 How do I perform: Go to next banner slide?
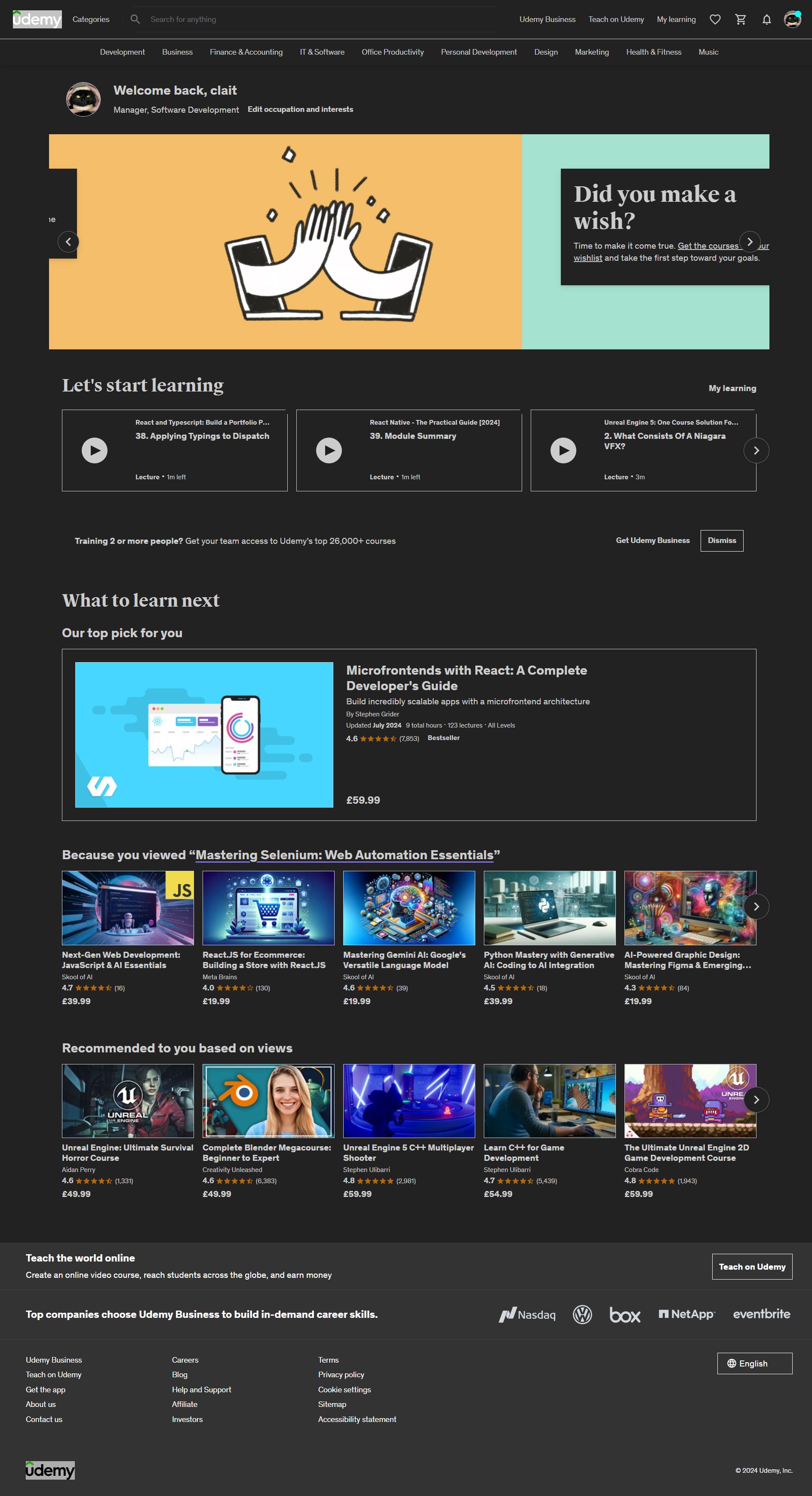click(x=750, y=242)
